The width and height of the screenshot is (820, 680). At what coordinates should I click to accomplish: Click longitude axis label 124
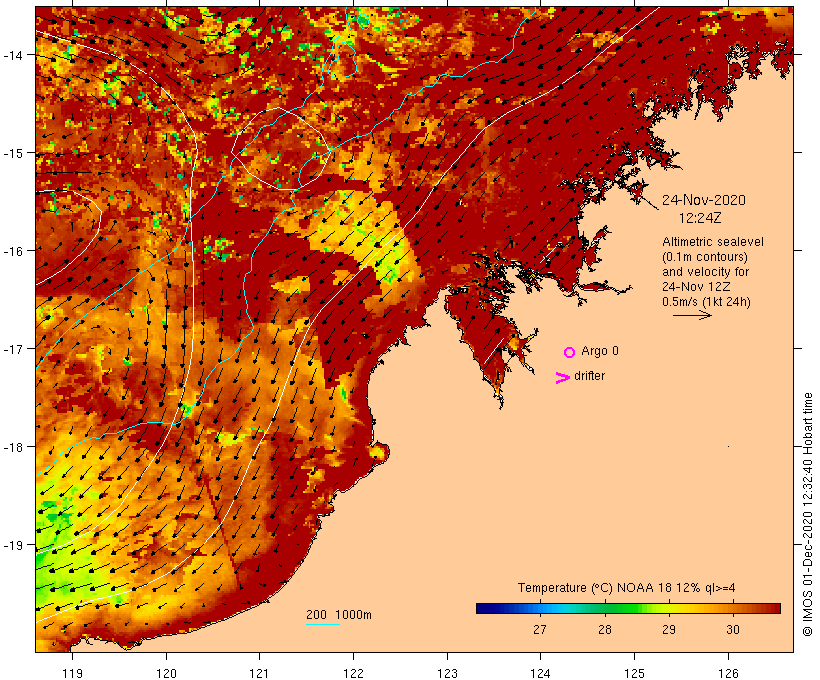click(x=541, y=673)
